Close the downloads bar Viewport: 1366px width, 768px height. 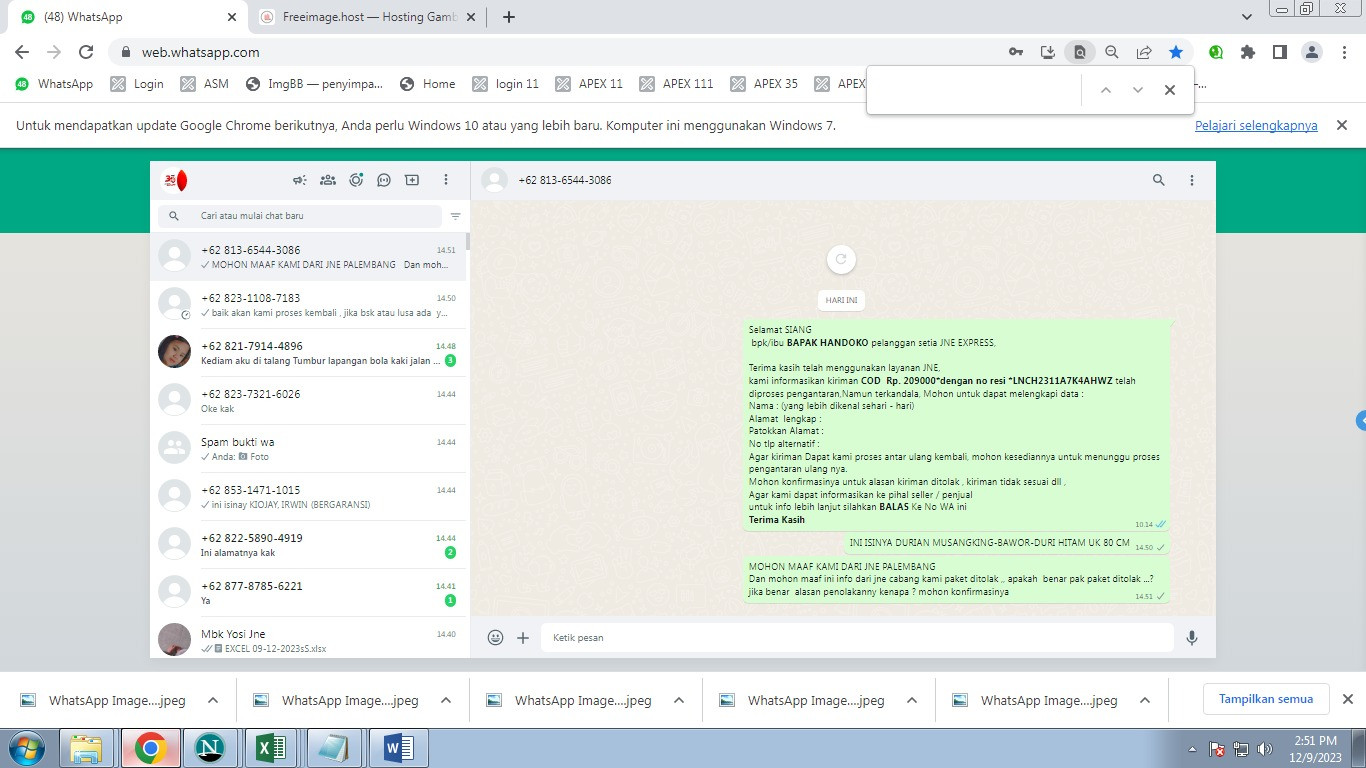[x=1347, y=699]
